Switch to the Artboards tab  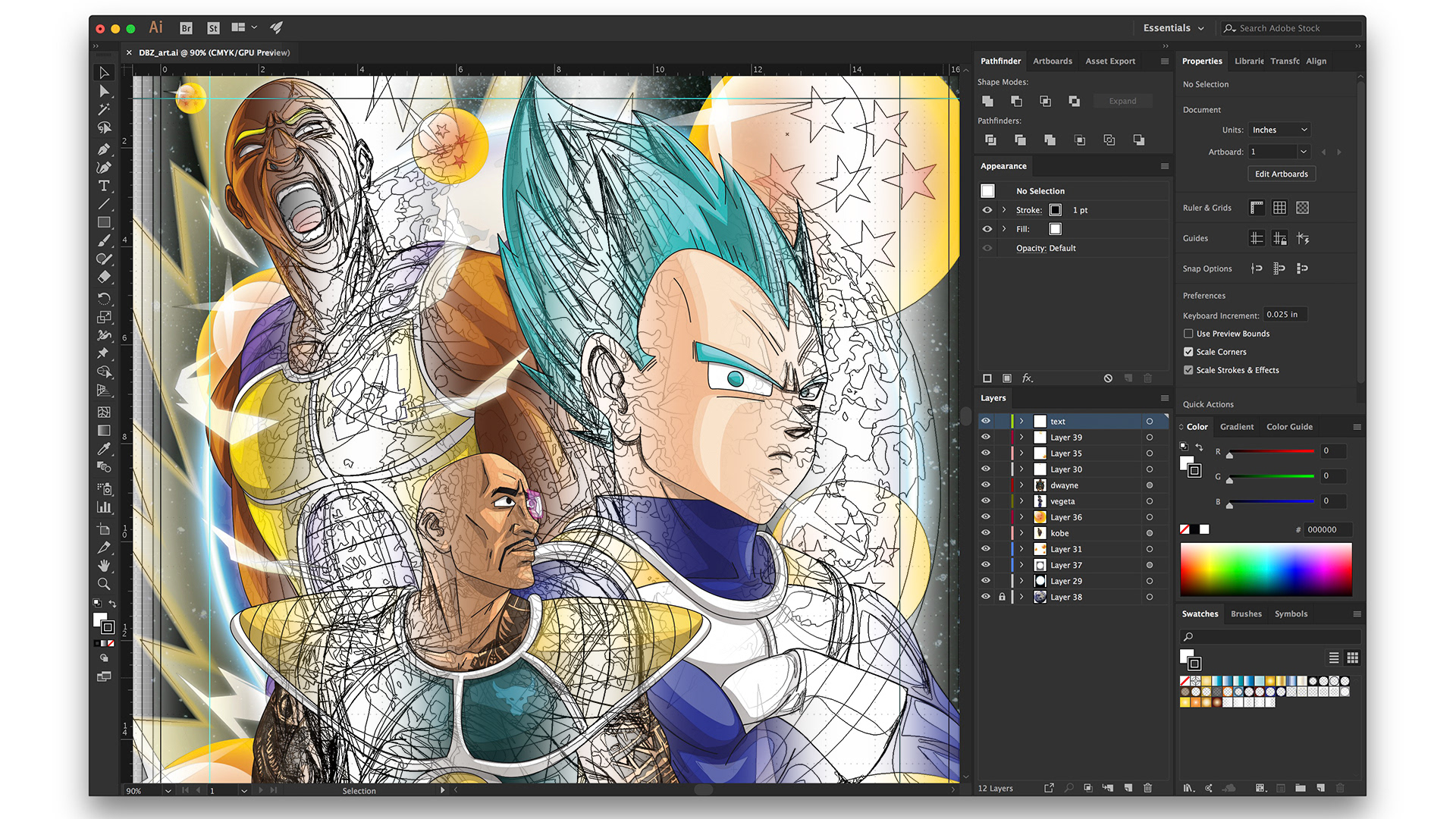1052,61
